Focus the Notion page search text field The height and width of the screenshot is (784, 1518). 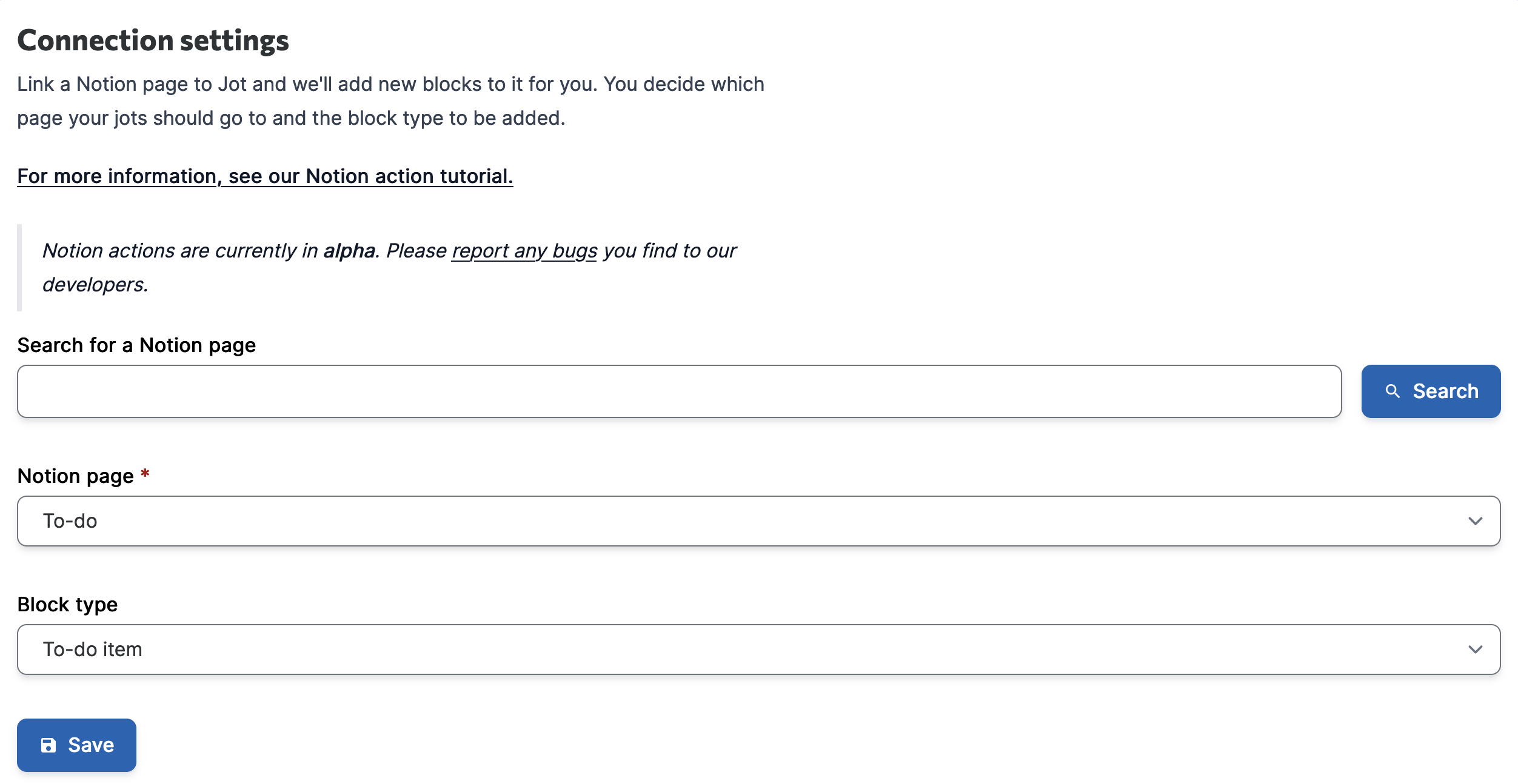pyautogui.click(x=679, y=391)
